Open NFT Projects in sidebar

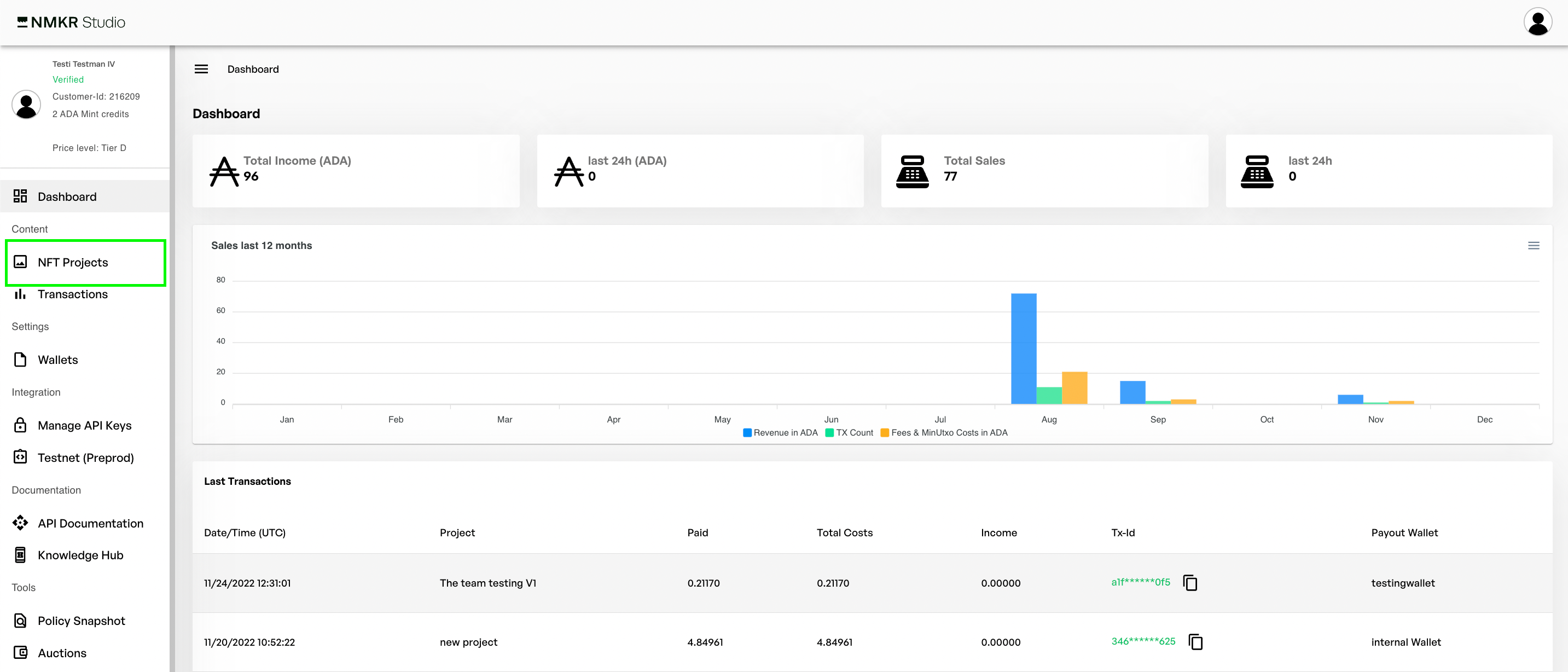(73, 262)
